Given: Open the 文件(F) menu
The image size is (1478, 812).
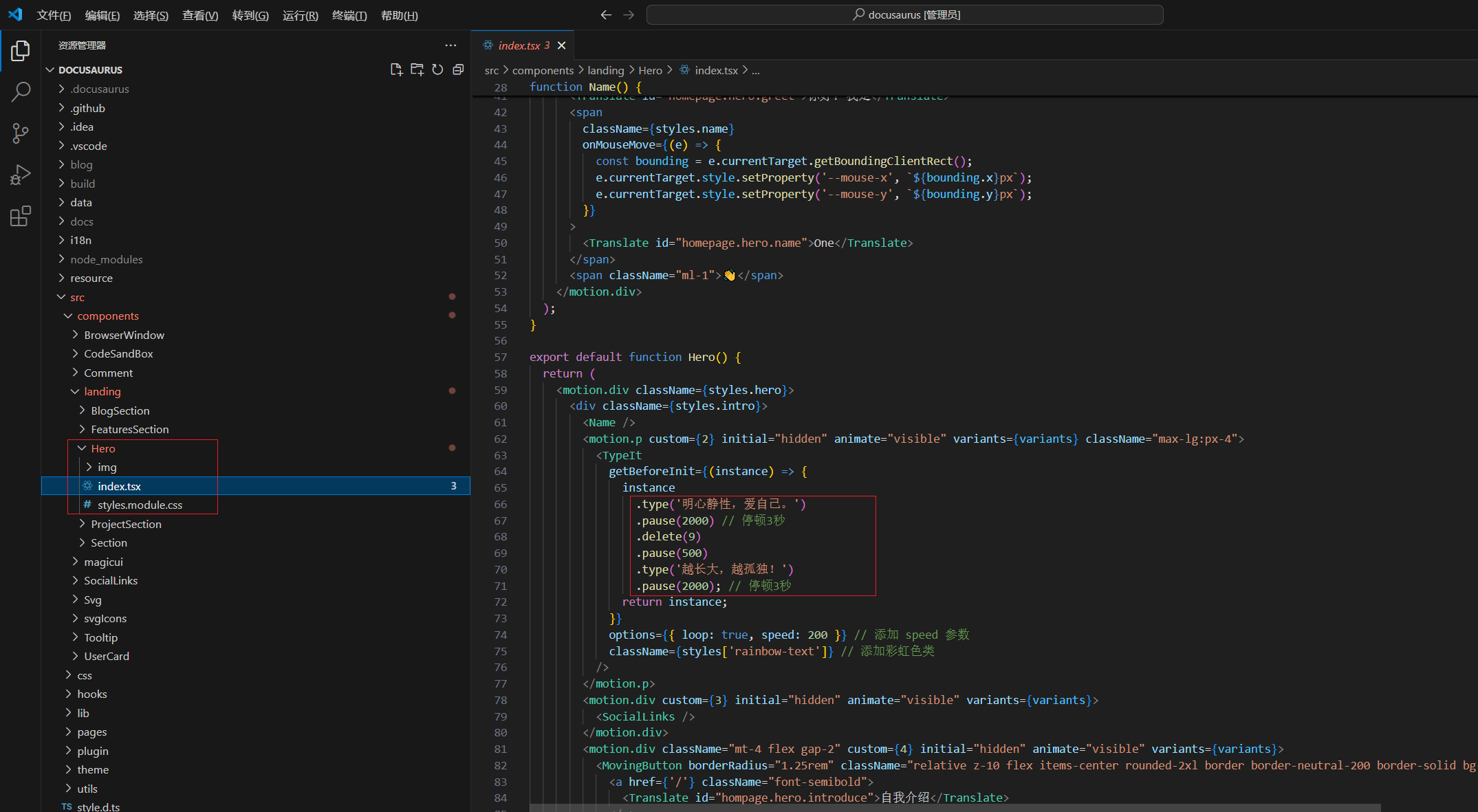Looking at the screenshot, I should click(x=54, y=15).
